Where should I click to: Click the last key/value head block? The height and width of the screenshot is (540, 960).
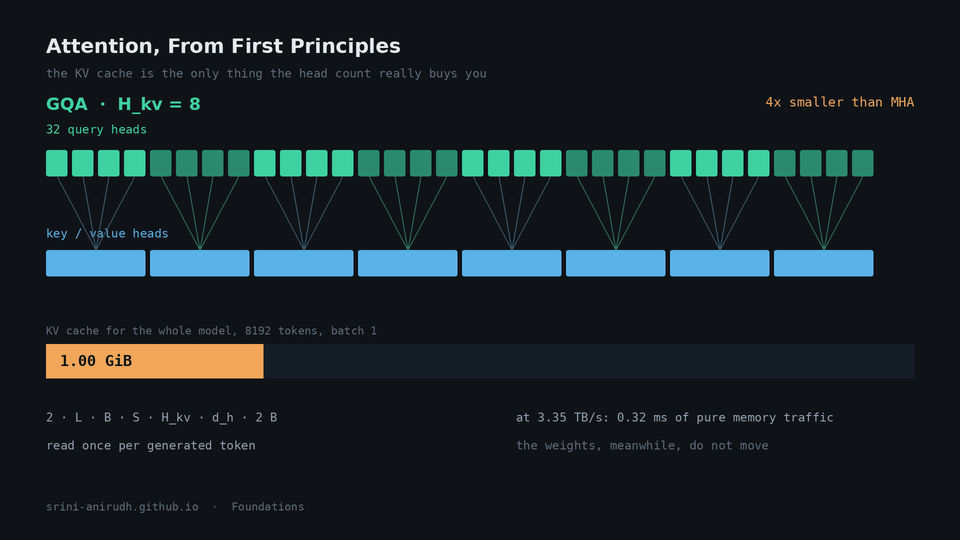(823, 263)
